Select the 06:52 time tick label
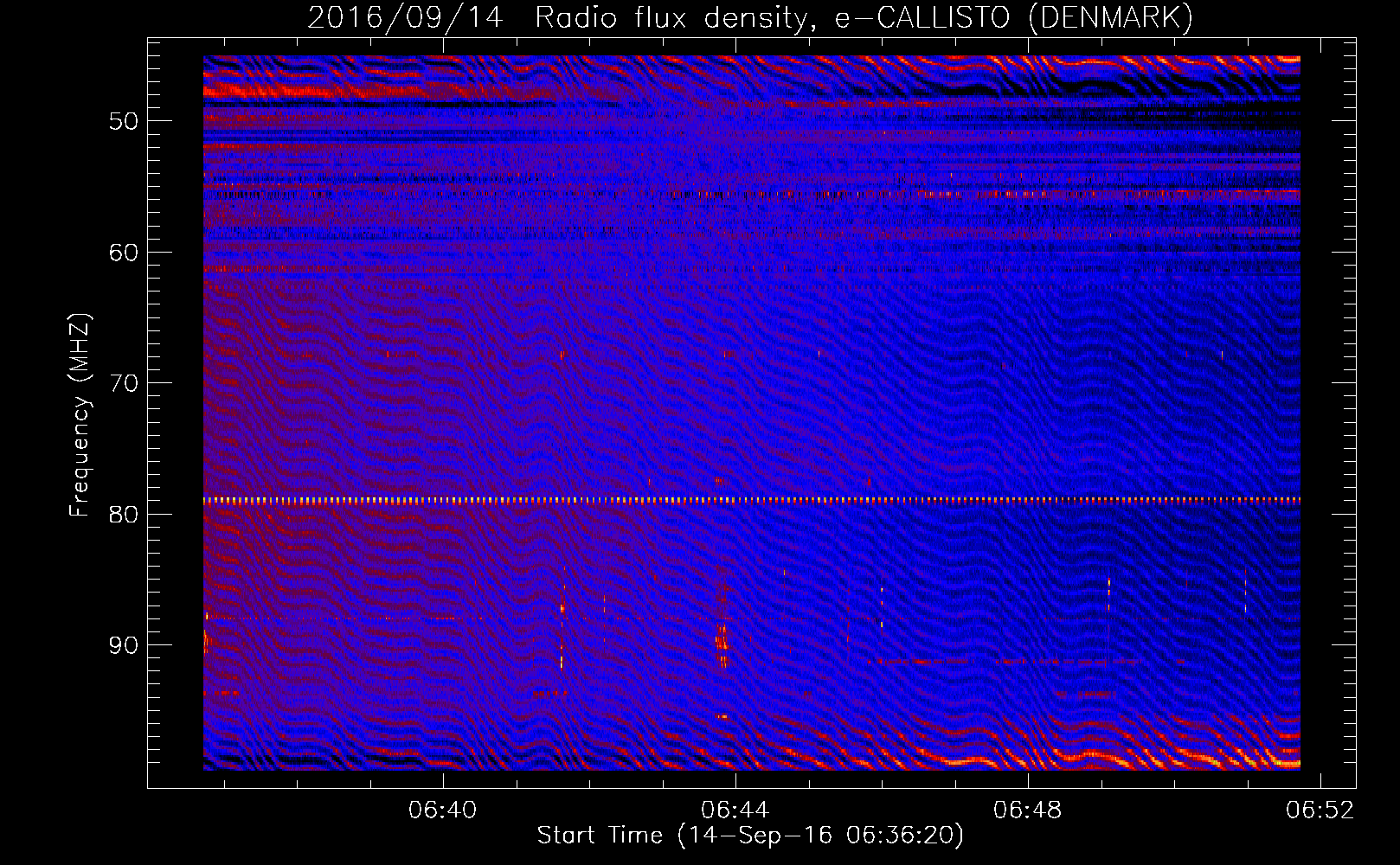The image size is (1400, 865). [x=1320, y=811]
